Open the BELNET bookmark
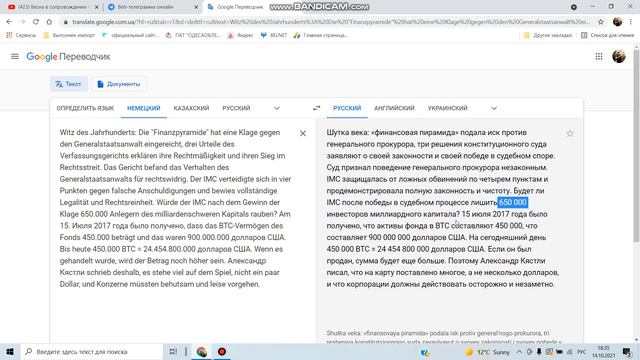The image size is (640, 360). click(x=274, y=35)
